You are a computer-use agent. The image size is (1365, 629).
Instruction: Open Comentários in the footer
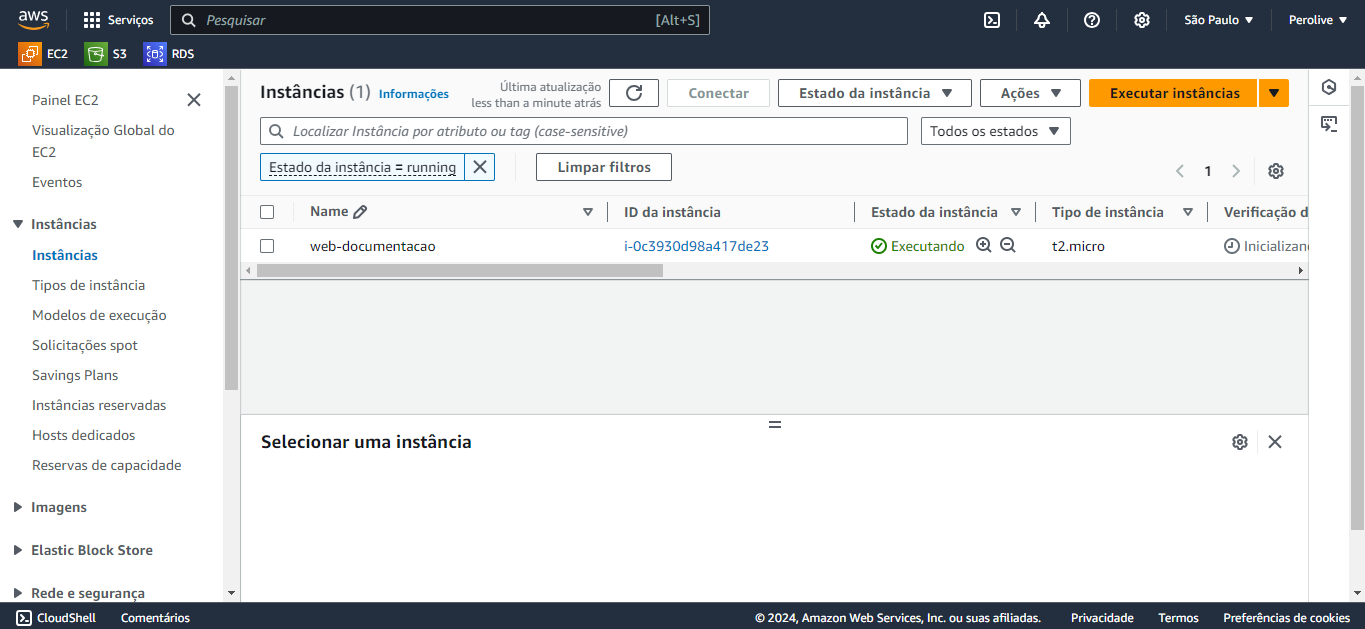[x=155, y=618]
